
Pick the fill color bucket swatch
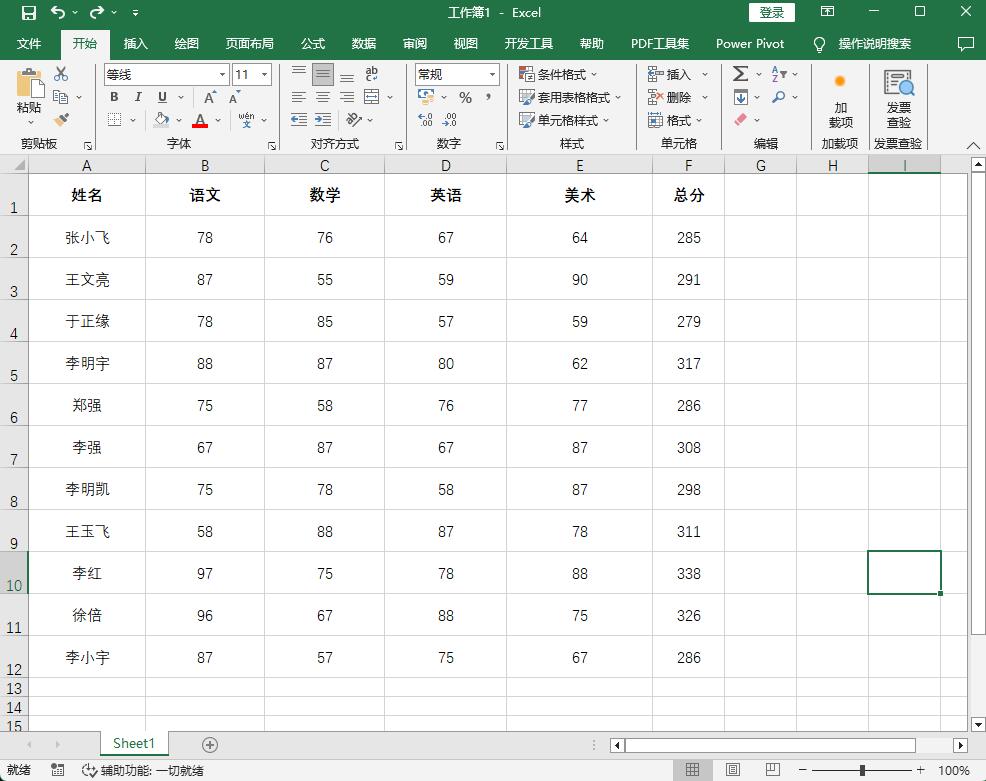click(x=162, y=119)
